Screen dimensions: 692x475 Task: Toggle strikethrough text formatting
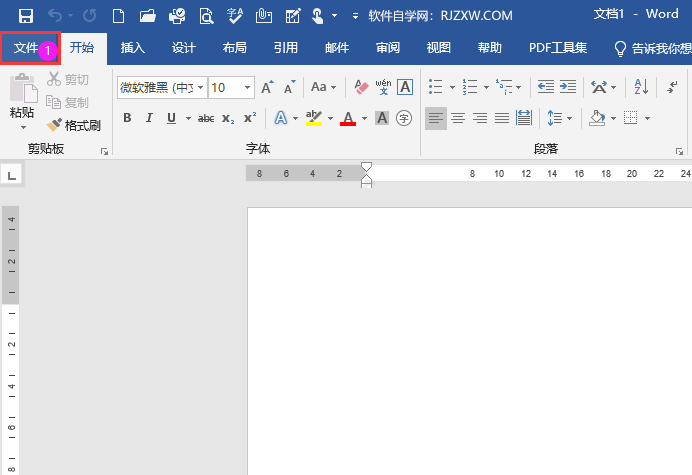(x=206, y=118)
